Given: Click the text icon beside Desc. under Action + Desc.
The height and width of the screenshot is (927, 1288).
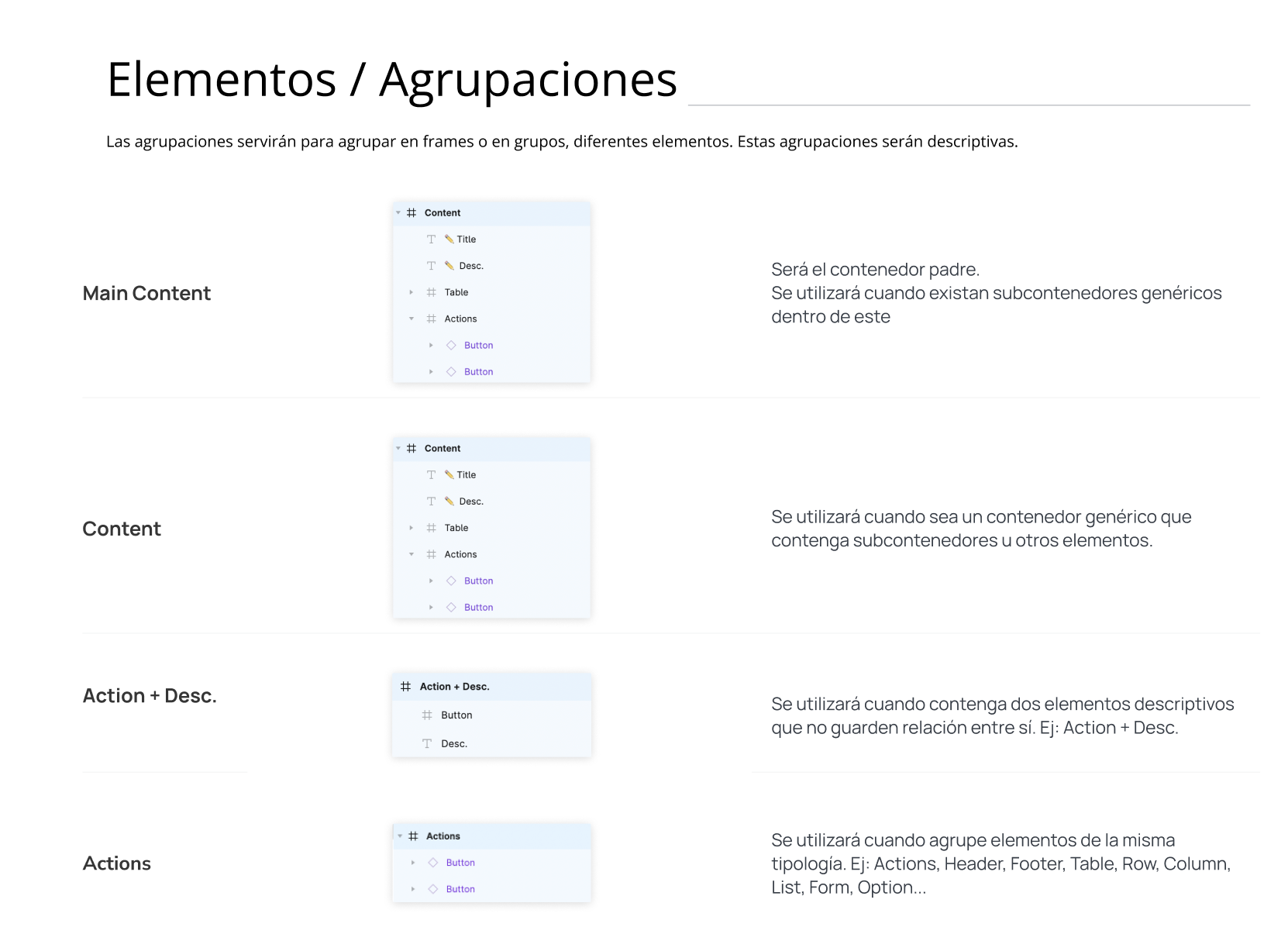Looking at the screenshot, I should tap(427, 743).
